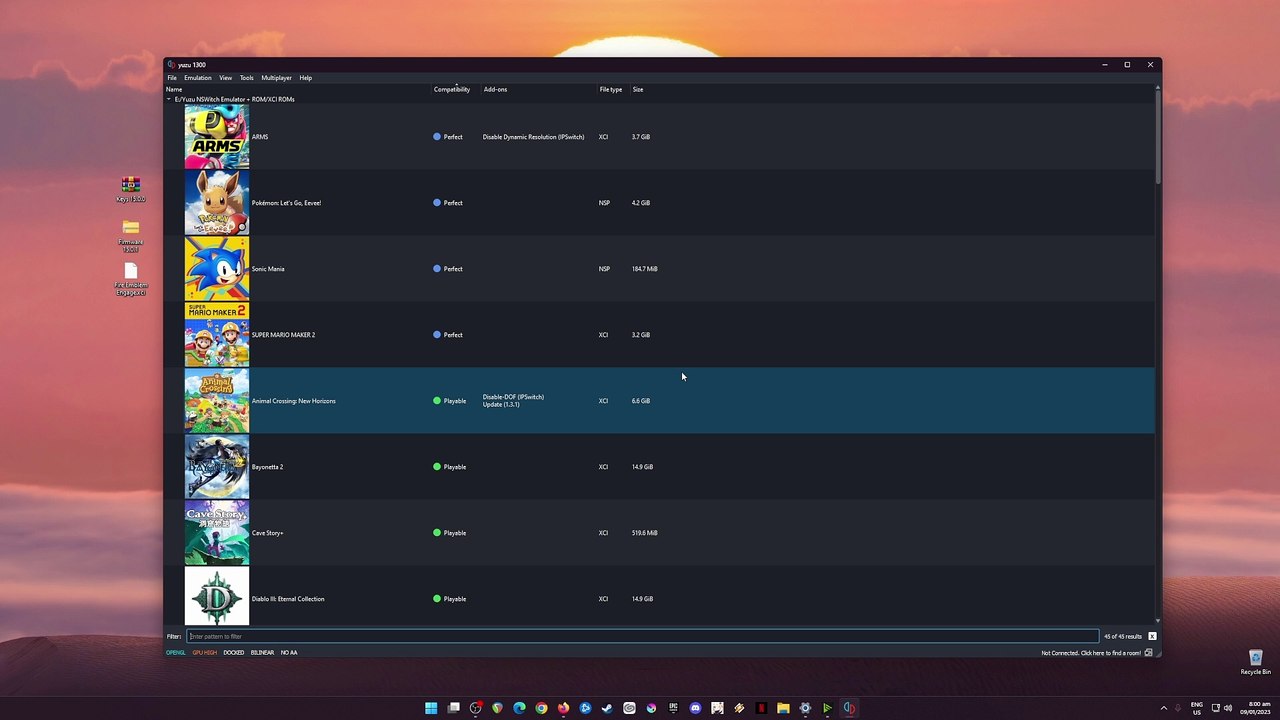
Task: Select the Pokémon Let's Go Eevee cover art
Action: pos(217,203)
